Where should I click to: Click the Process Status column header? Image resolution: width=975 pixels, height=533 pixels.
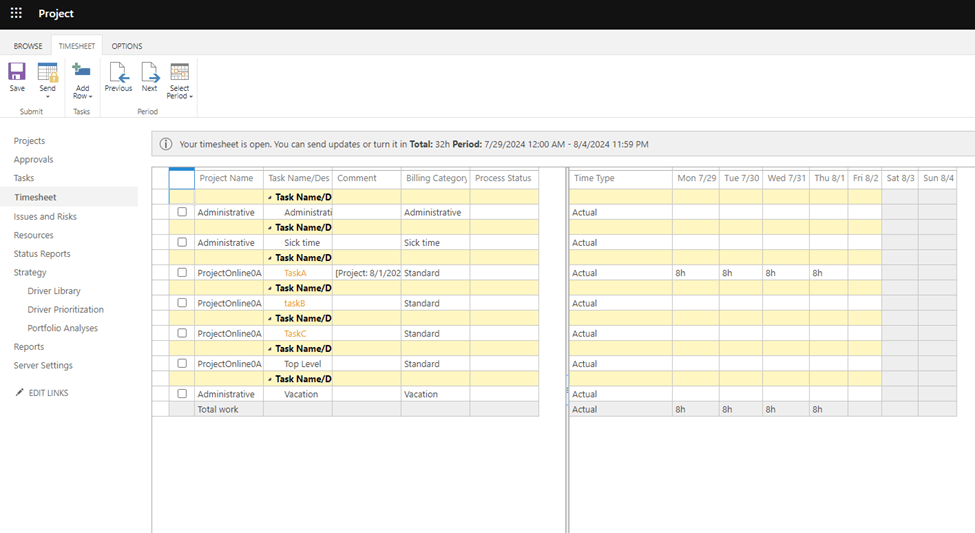pyautogui.click(x=504, y=178)
